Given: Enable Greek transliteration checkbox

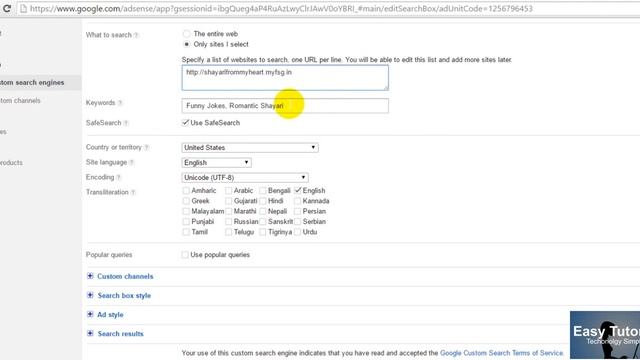Looking at the screenshot, I should click(x=186, y=201).
